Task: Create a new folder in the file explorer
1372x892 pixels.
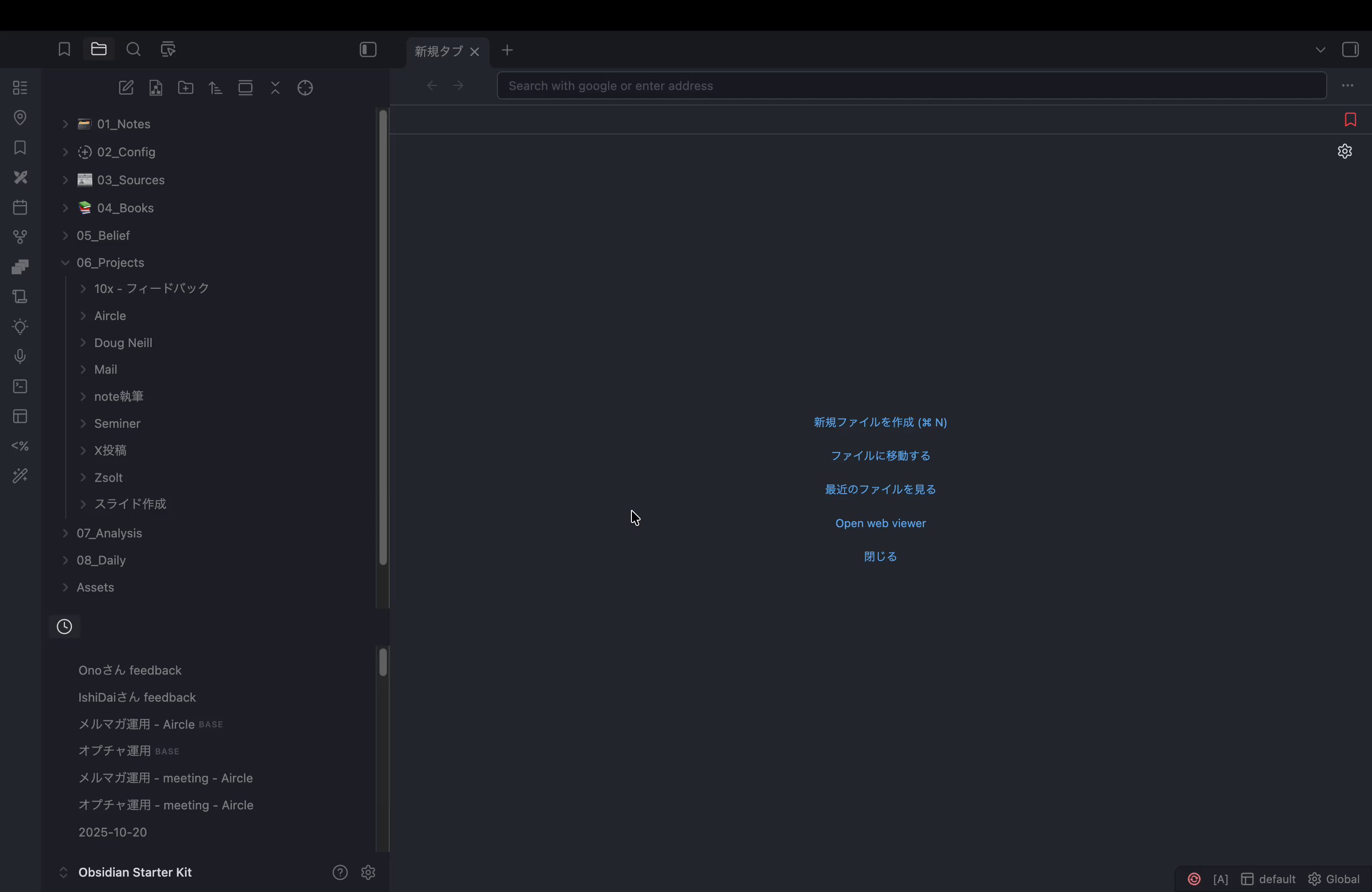Action: point(186,88)
